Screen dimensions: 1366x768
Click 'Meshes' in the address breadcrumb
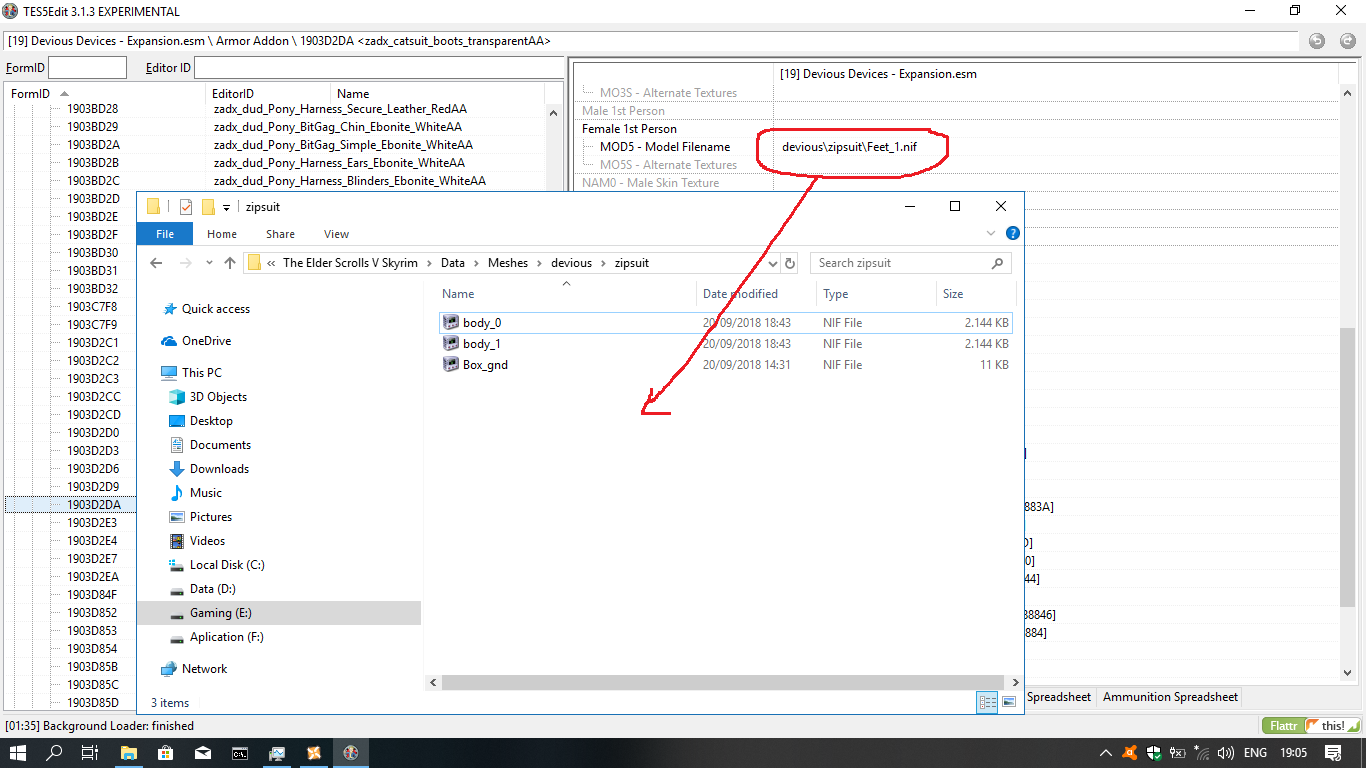coord(508,263)
